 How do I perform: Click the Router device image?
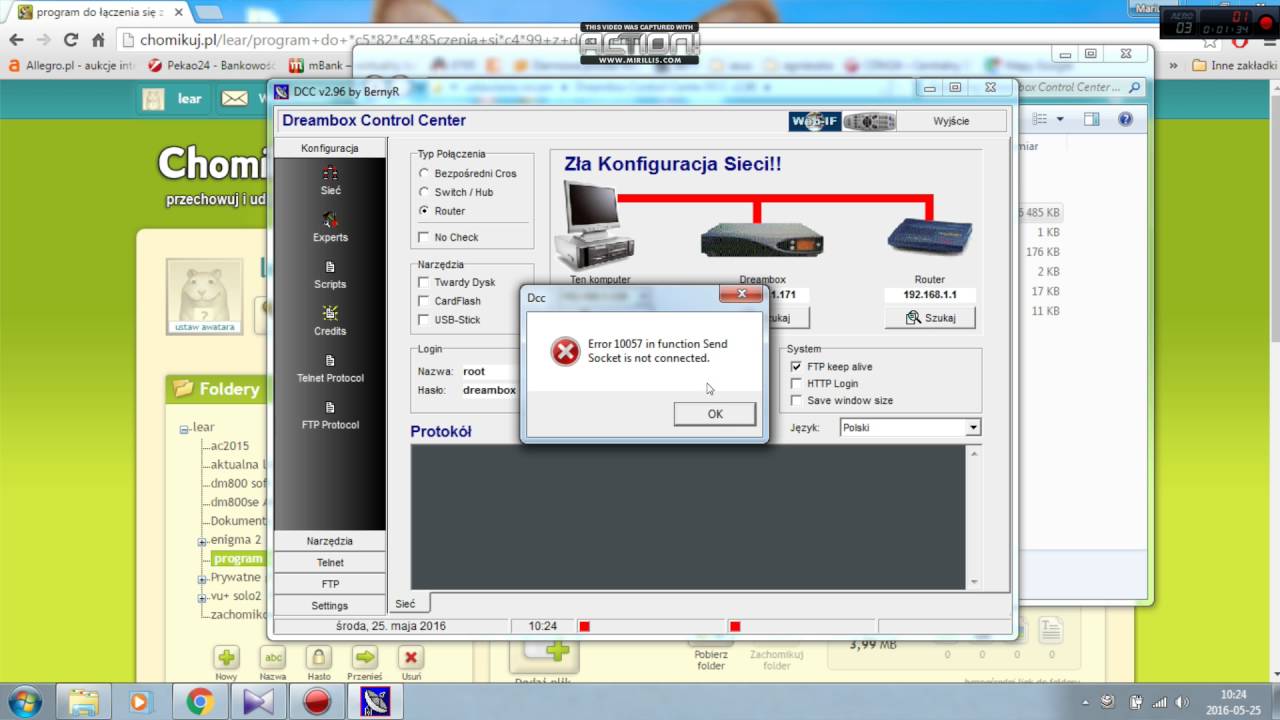(930, 236)
